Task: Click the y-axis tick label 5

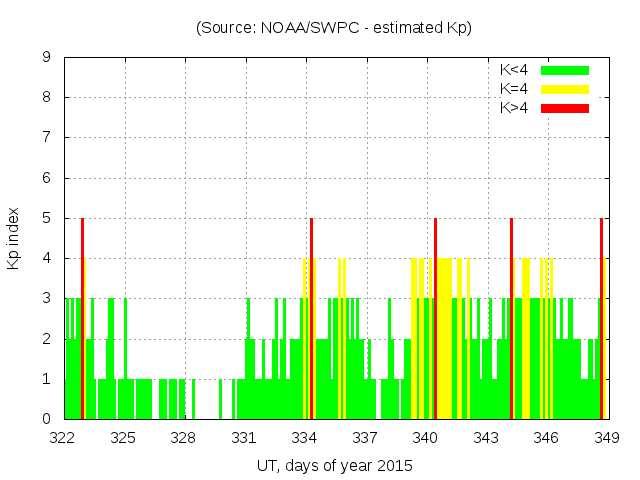Action: [46, 219]
